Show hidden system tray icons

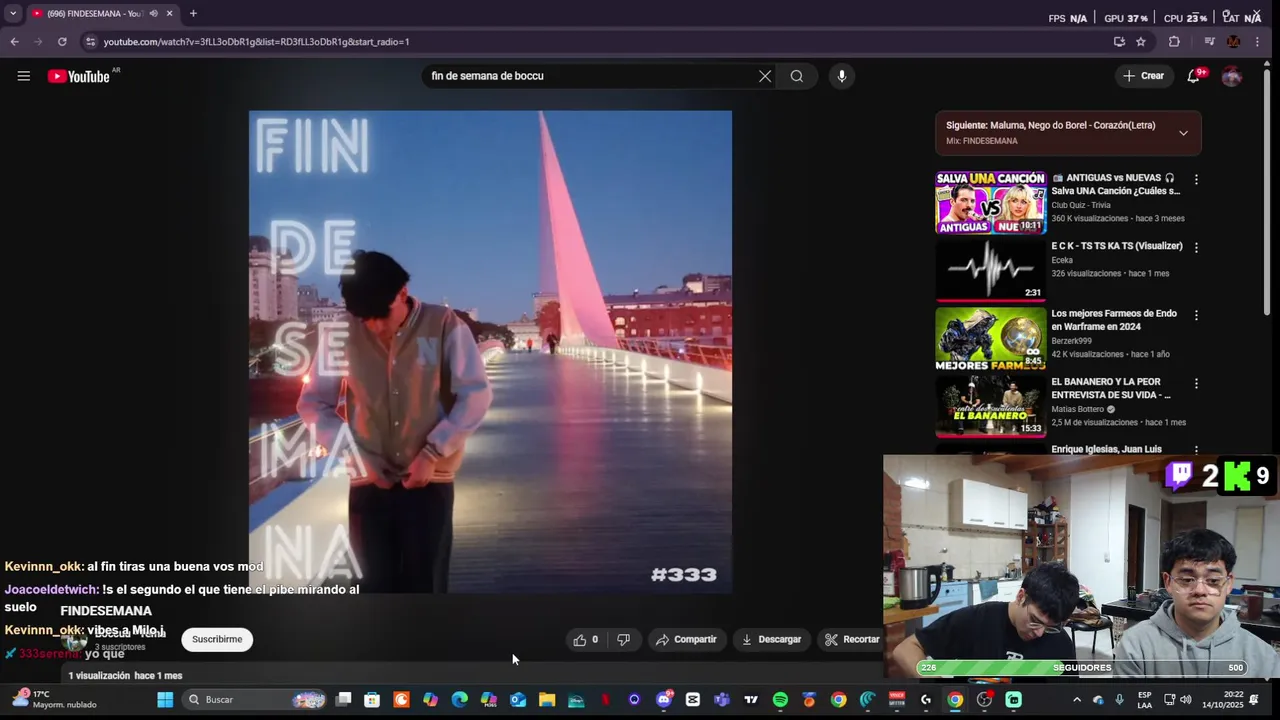(1076, 700)
